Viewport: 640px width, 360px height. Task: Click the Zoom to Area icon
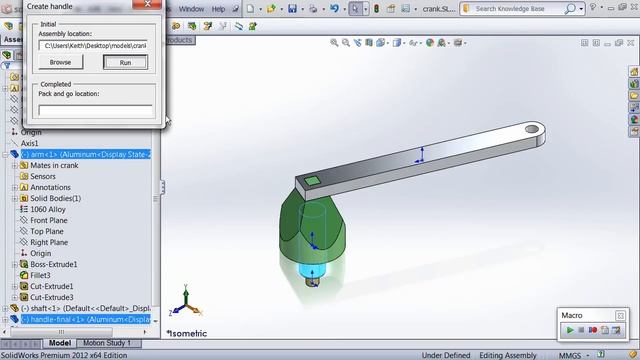point(346,42)
